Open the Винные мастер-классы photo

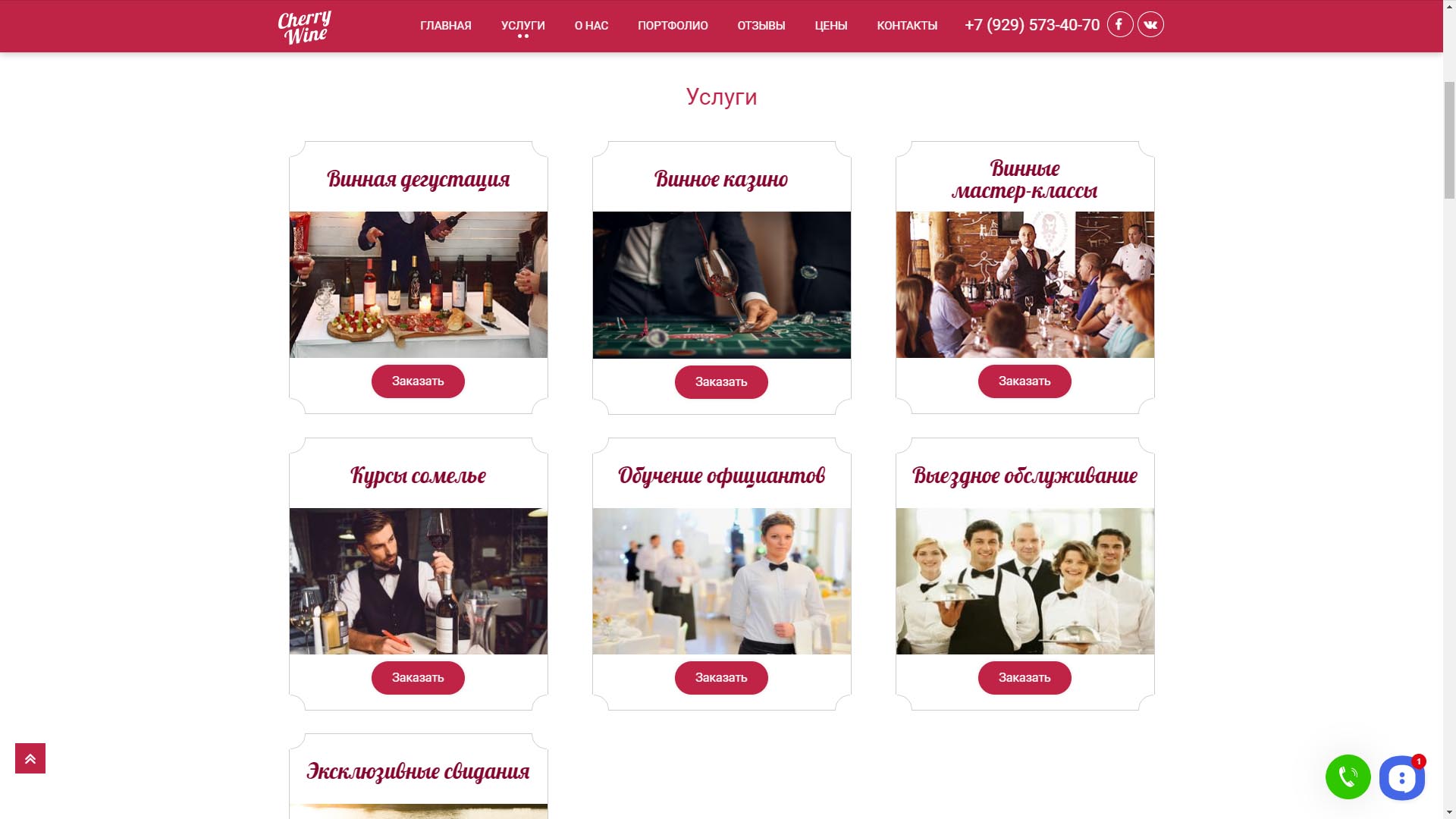click(x=1025, y=284)
